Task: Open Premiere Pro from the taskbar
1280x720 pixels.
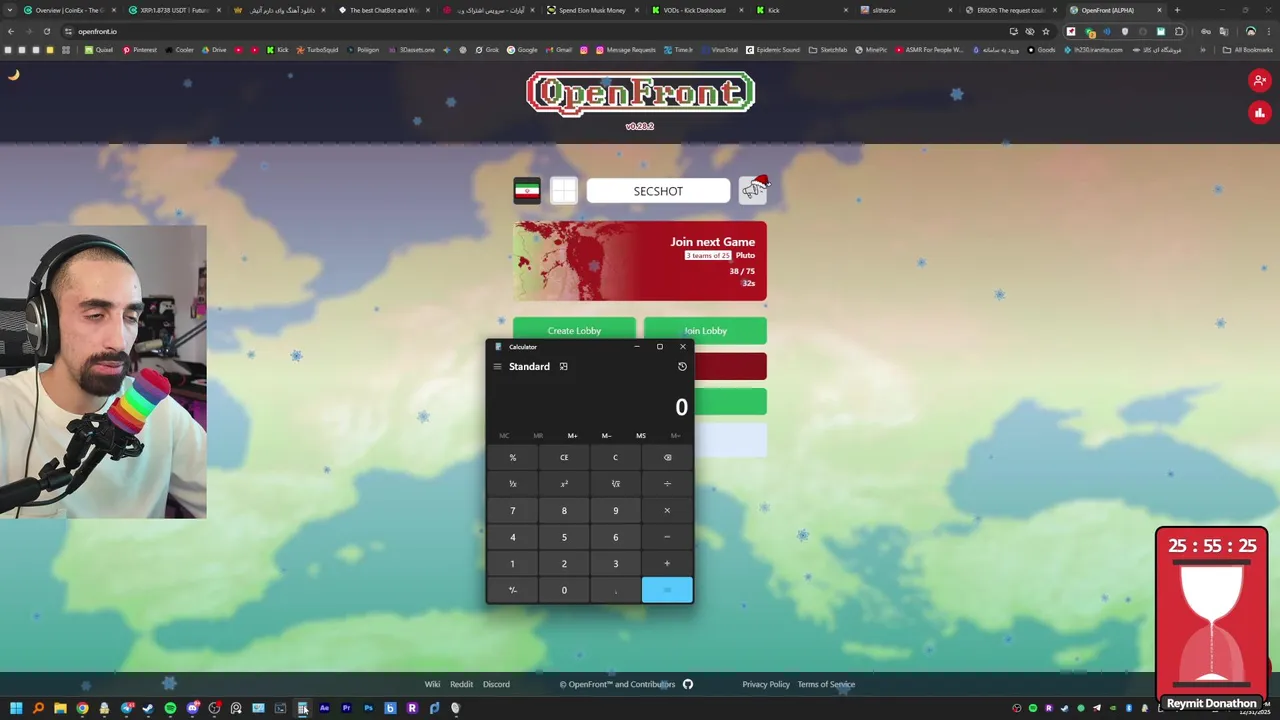Action: 346,708
